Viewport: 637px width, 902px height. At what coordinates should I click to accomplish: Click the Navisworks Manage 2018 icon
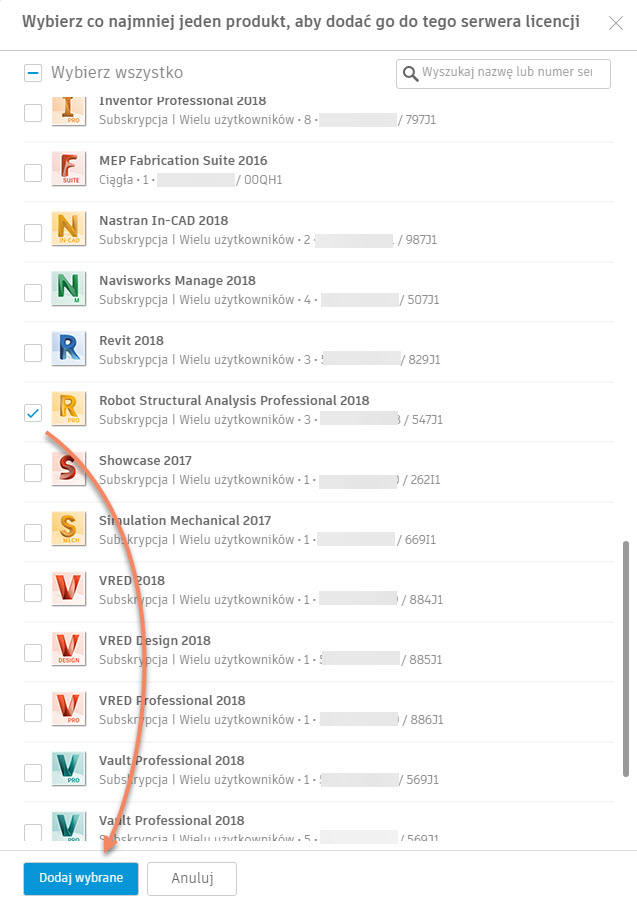[68, 291]
